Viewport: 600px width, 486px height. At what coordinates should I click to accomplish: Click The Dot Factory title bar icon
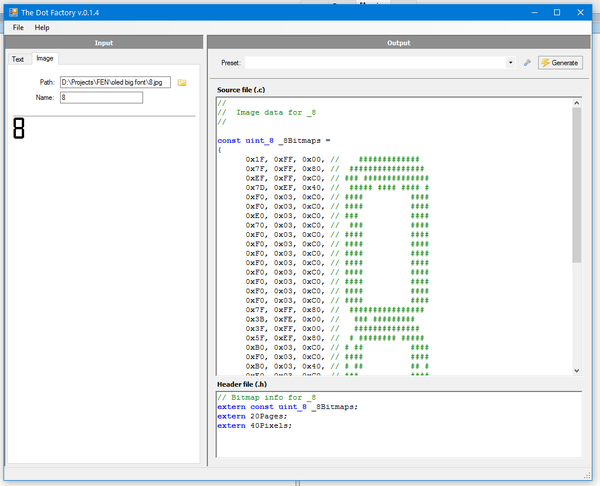pyautogui.click(x=11, y=11)
